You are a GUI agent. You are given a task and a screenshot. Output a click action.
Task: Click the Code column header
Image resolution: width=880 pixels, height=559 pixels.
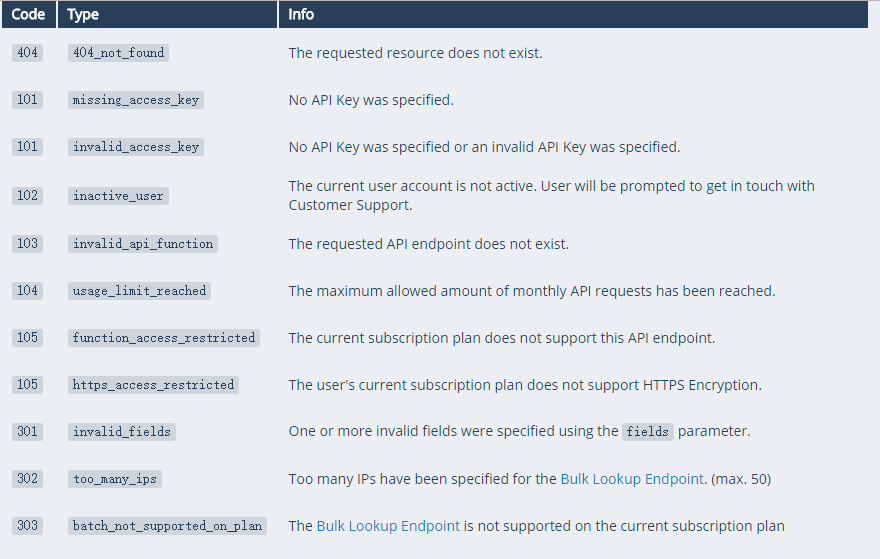(29, 14)
